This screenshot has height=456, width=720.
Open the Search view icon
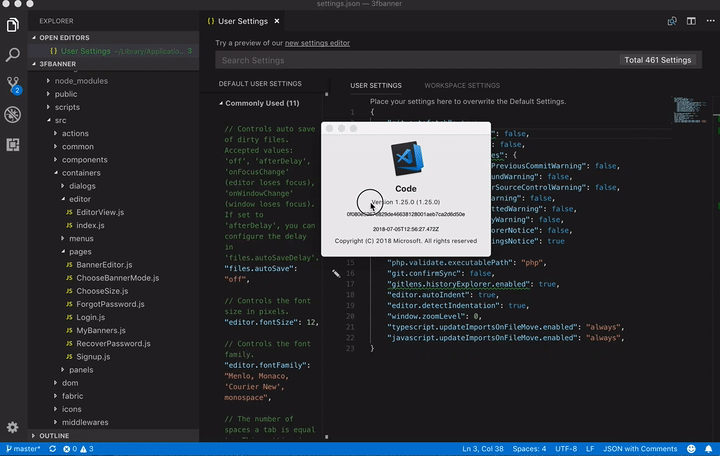[x=13, y=55]
